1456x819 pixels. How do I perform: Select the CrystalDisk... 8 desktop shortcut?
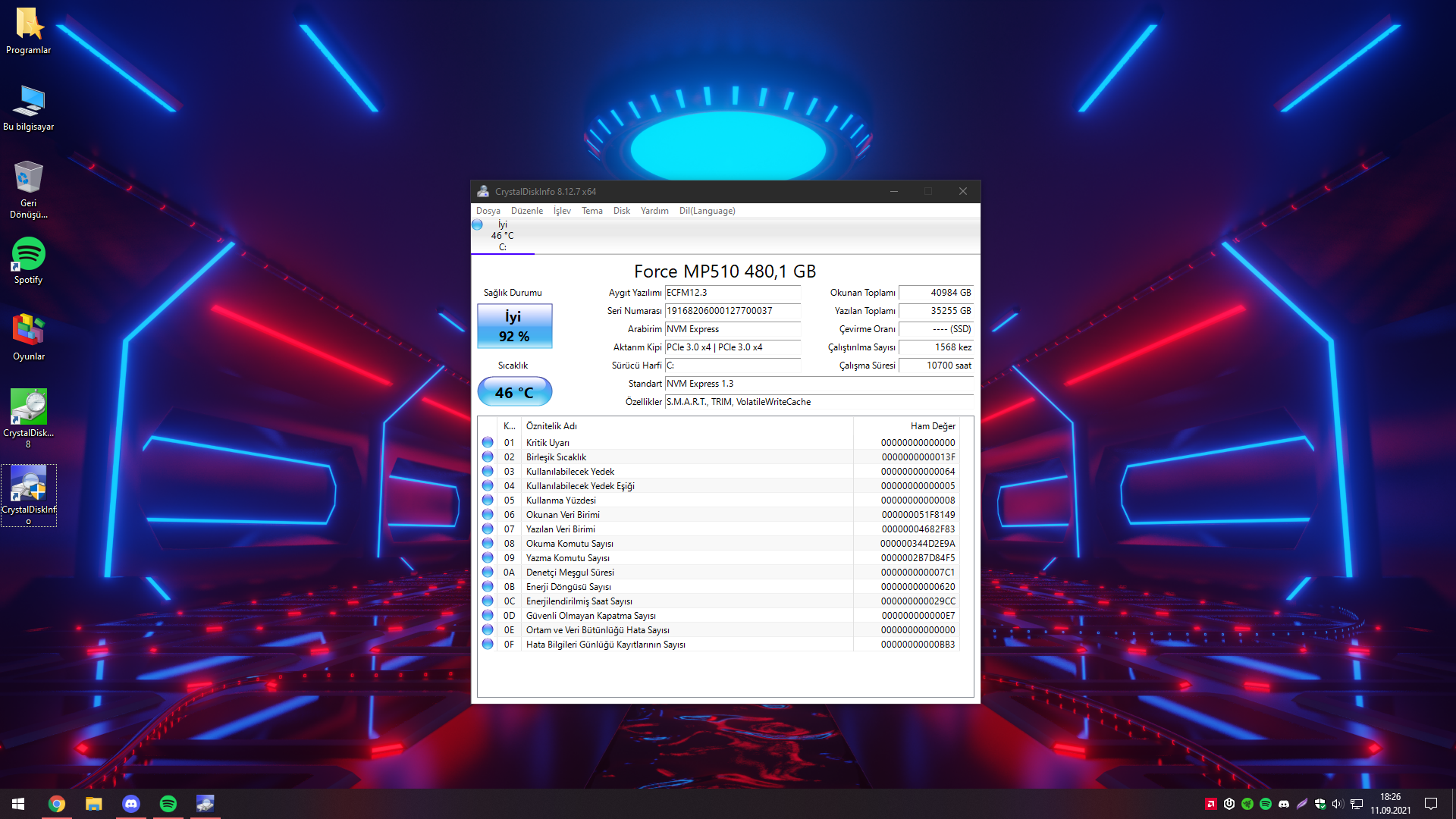pyautogui.click(x=29, y=419)
